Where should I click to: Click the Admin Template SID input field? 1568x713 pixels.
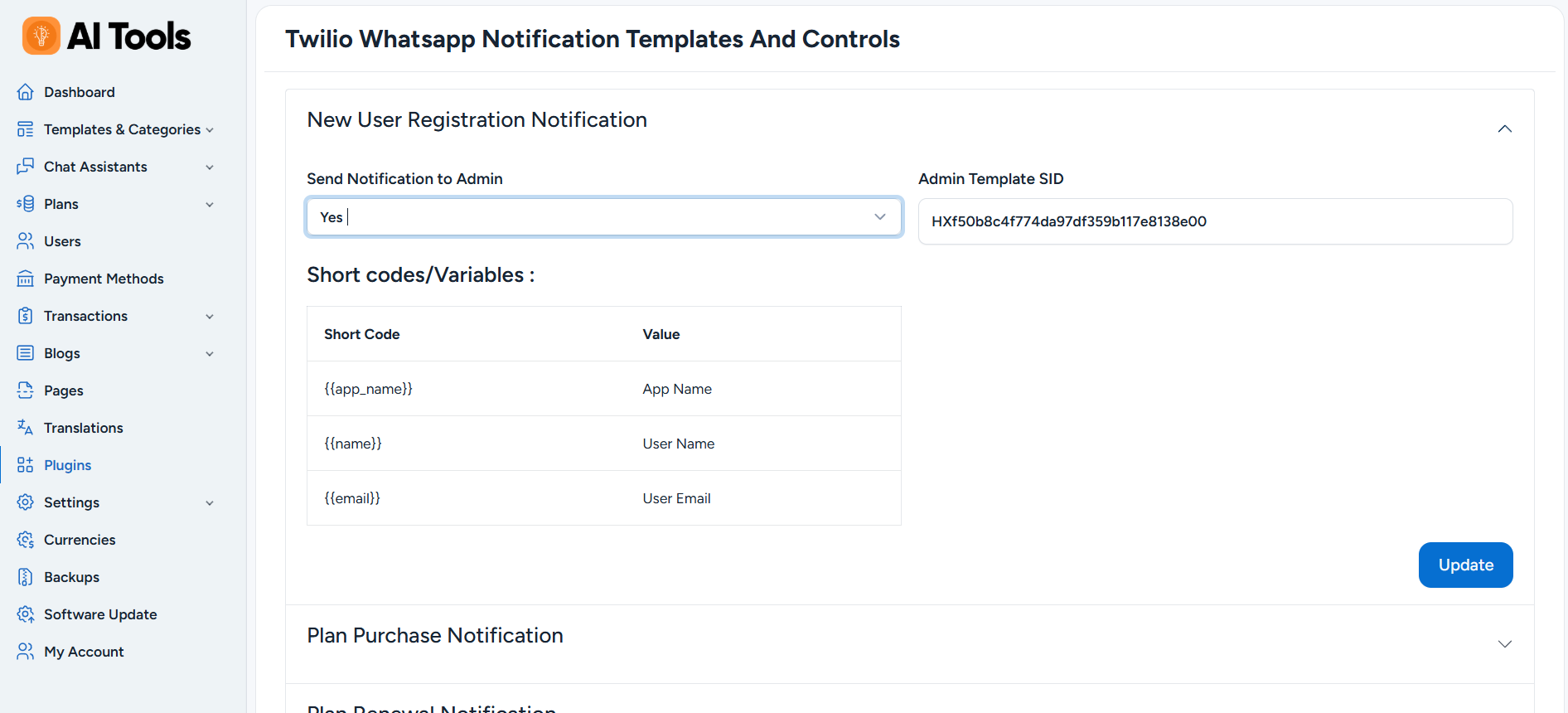(x=1215, y=221)
